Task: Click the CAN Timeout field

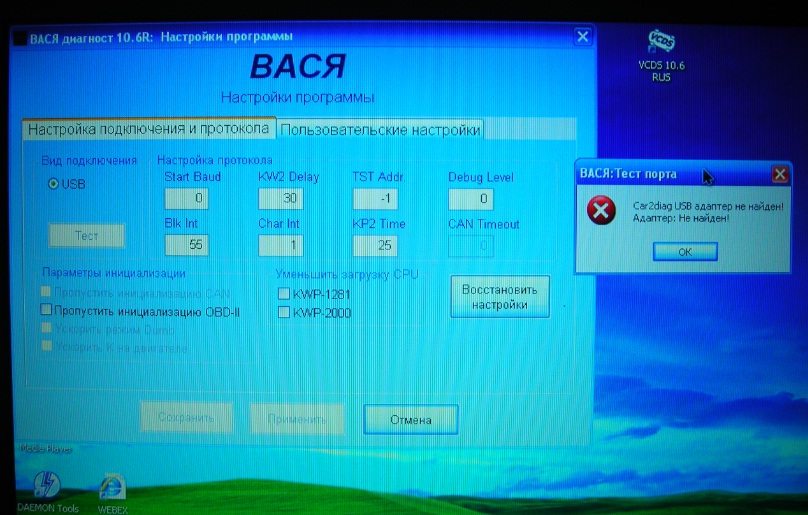Action: (470, 246)
